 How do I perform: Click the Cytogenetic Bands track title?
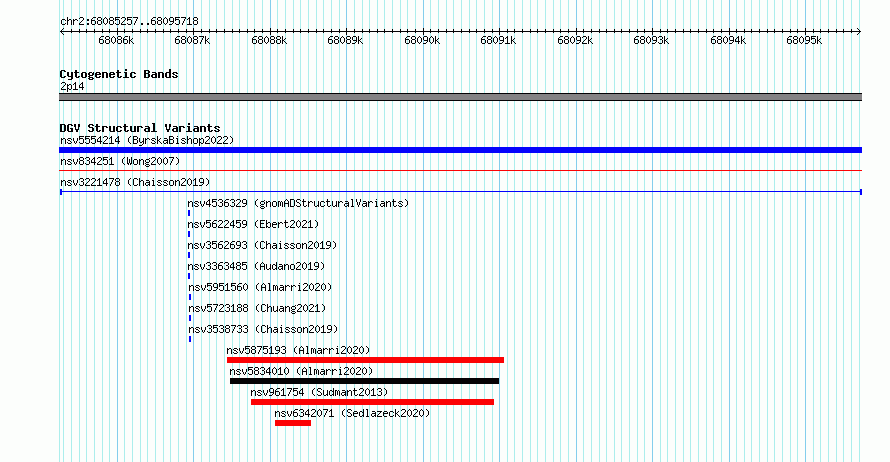click(119, 74)
